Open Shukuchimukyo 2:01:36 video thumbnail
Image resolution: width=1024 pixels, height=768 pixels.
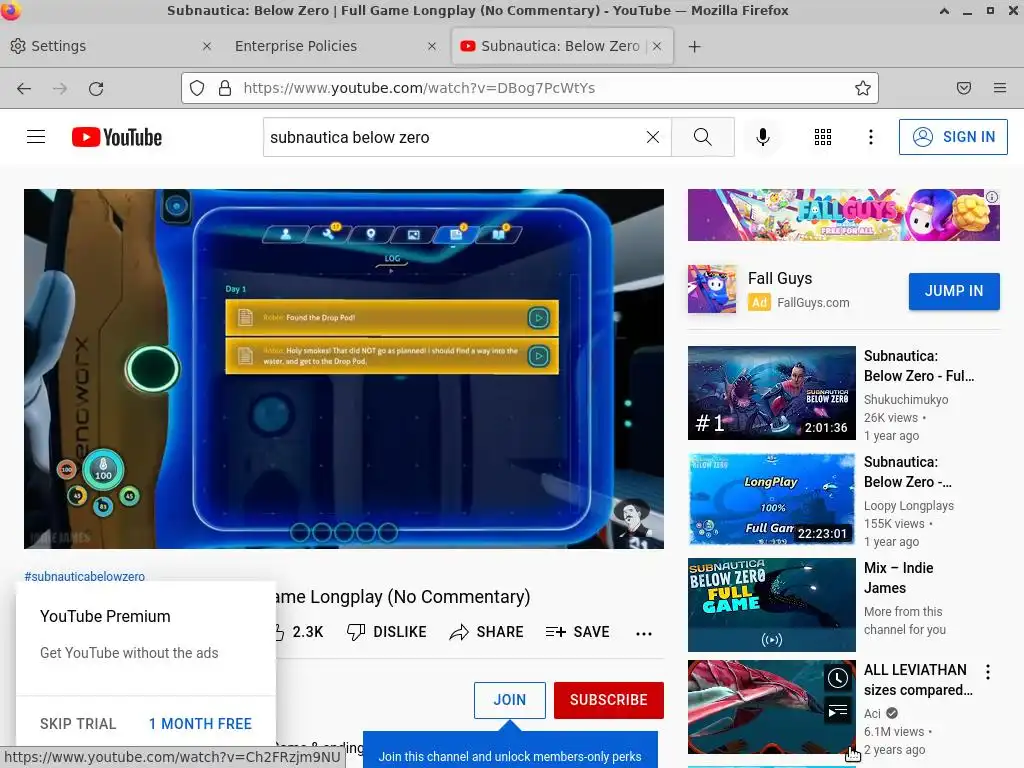[771, 392]
